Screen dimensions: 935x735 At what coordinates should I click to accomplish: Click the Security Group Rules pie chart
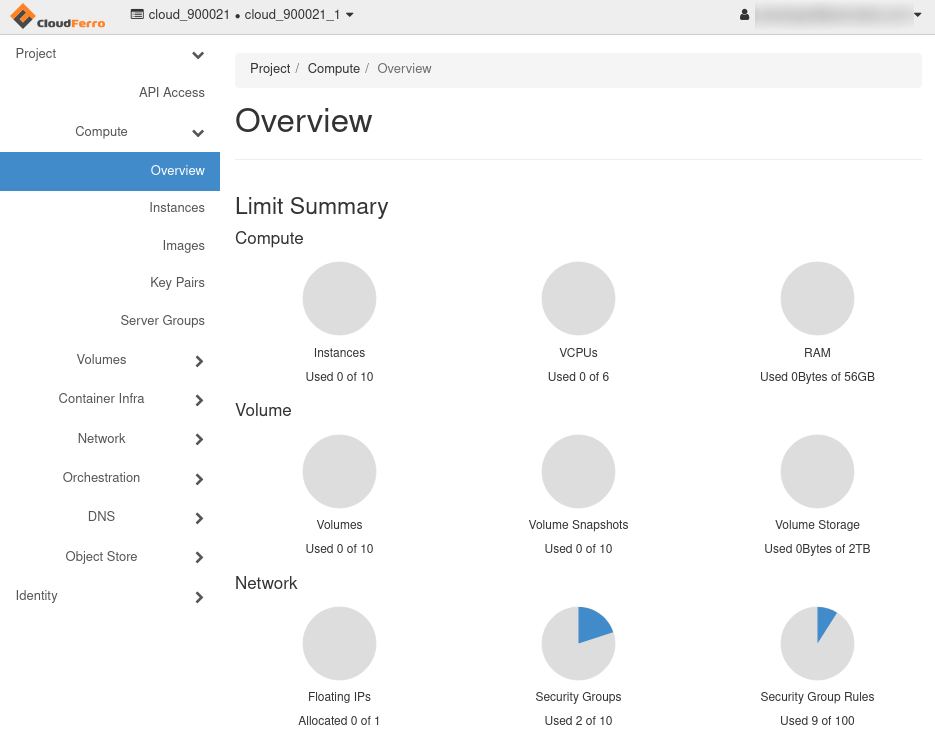[x=818, y=643]
